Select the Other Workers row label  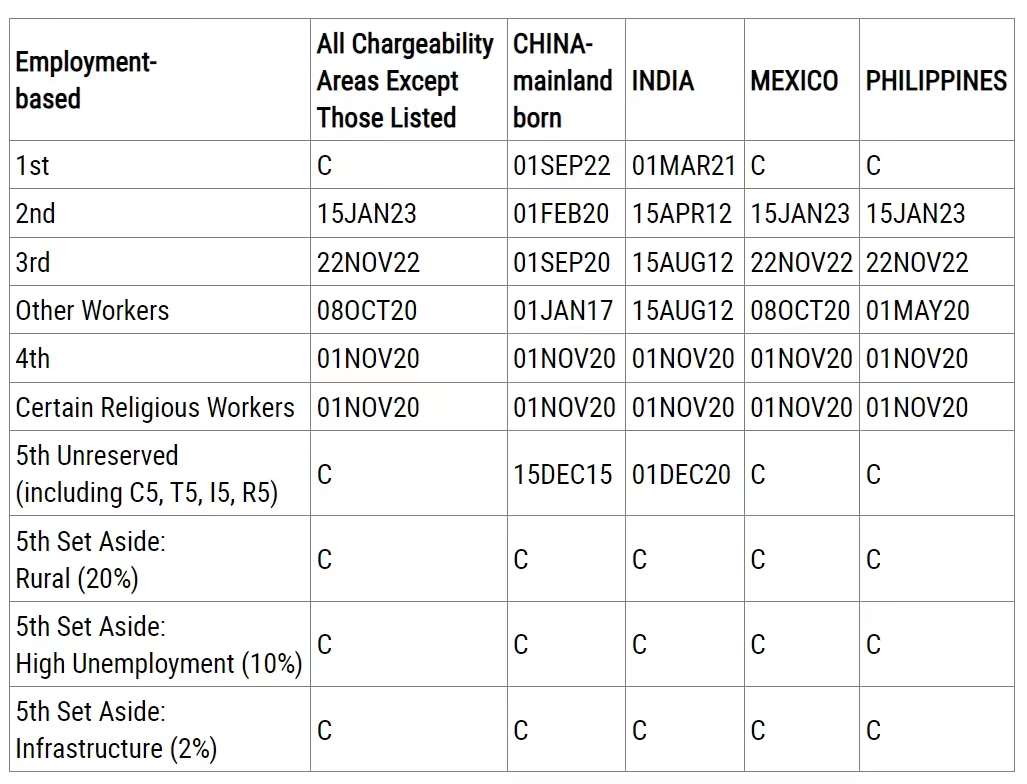(92, 310)
